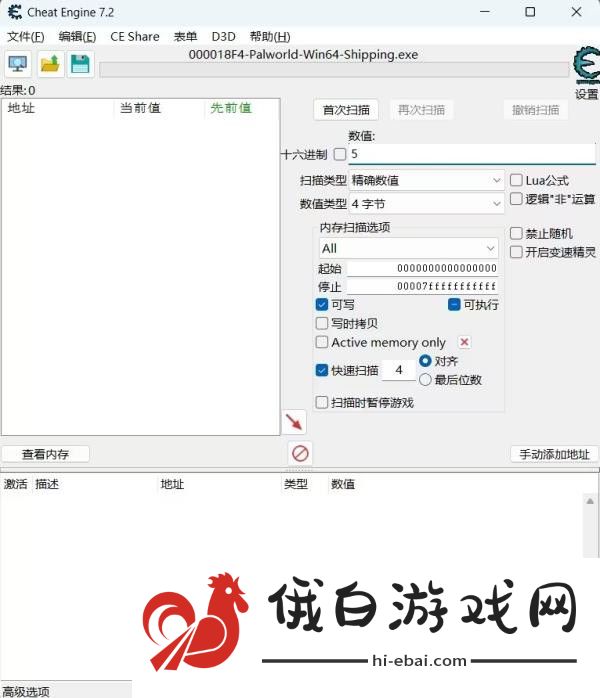This screenshot has width=600, height=698.
Task: Expand memory region dropdown showing All
Action: point(409,248)
